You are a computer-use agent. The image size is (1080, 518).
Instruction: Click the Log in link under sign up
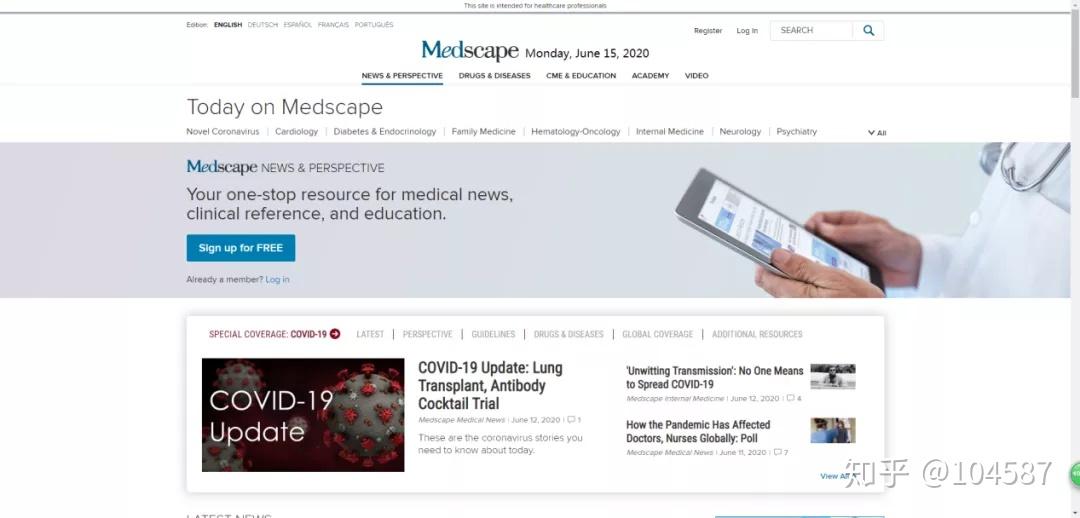(x=278, y=280)
